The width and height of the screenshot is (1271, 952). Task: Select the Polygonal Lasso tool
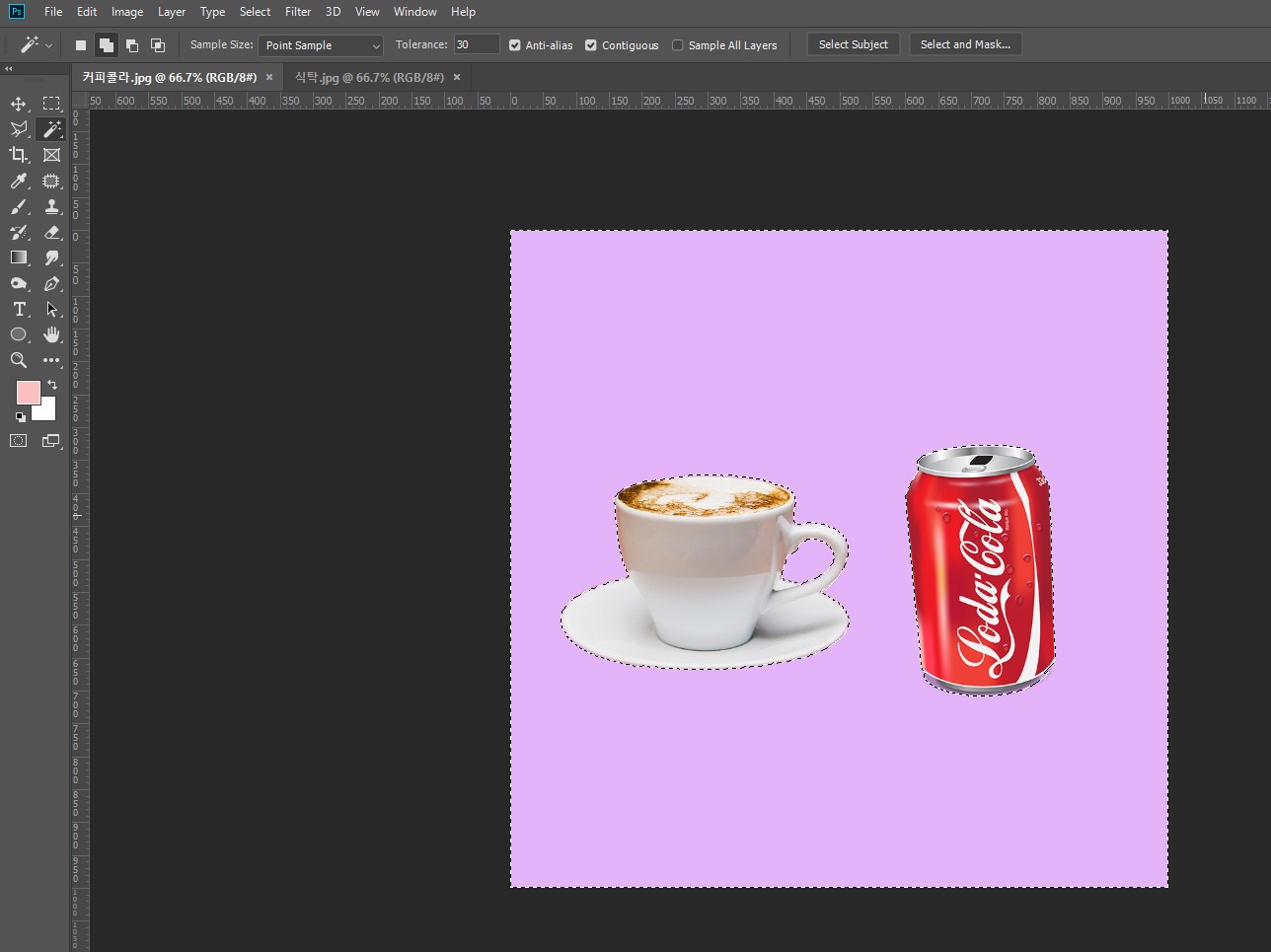(19, 129)
